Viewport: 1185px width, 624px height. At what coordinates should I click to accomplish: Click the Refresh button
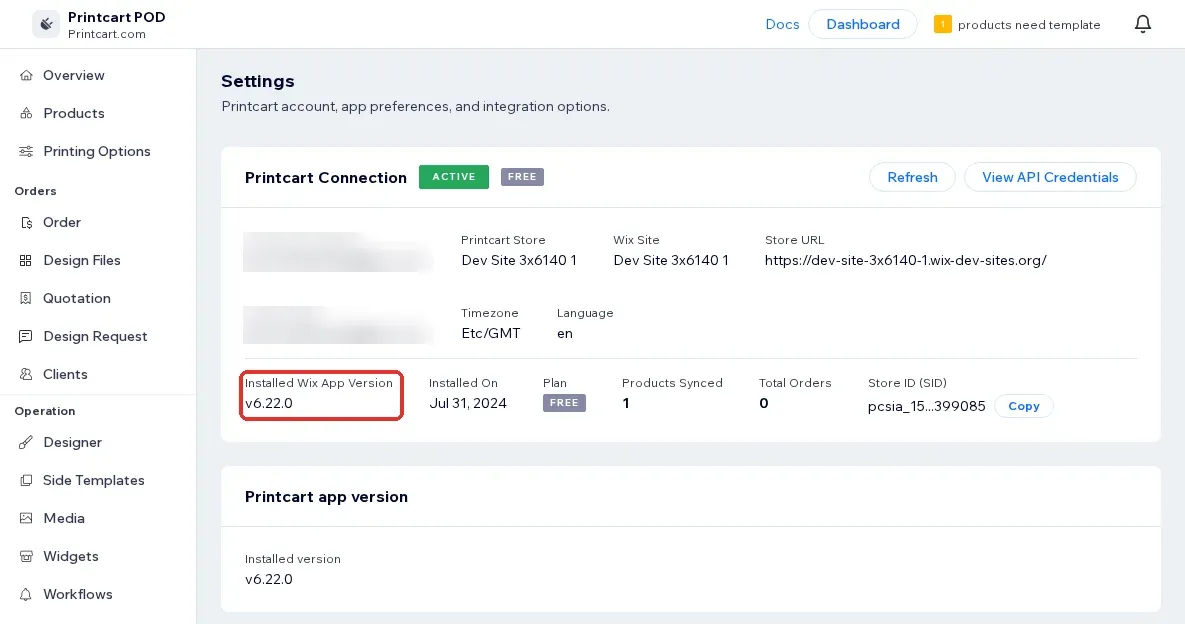912,177
